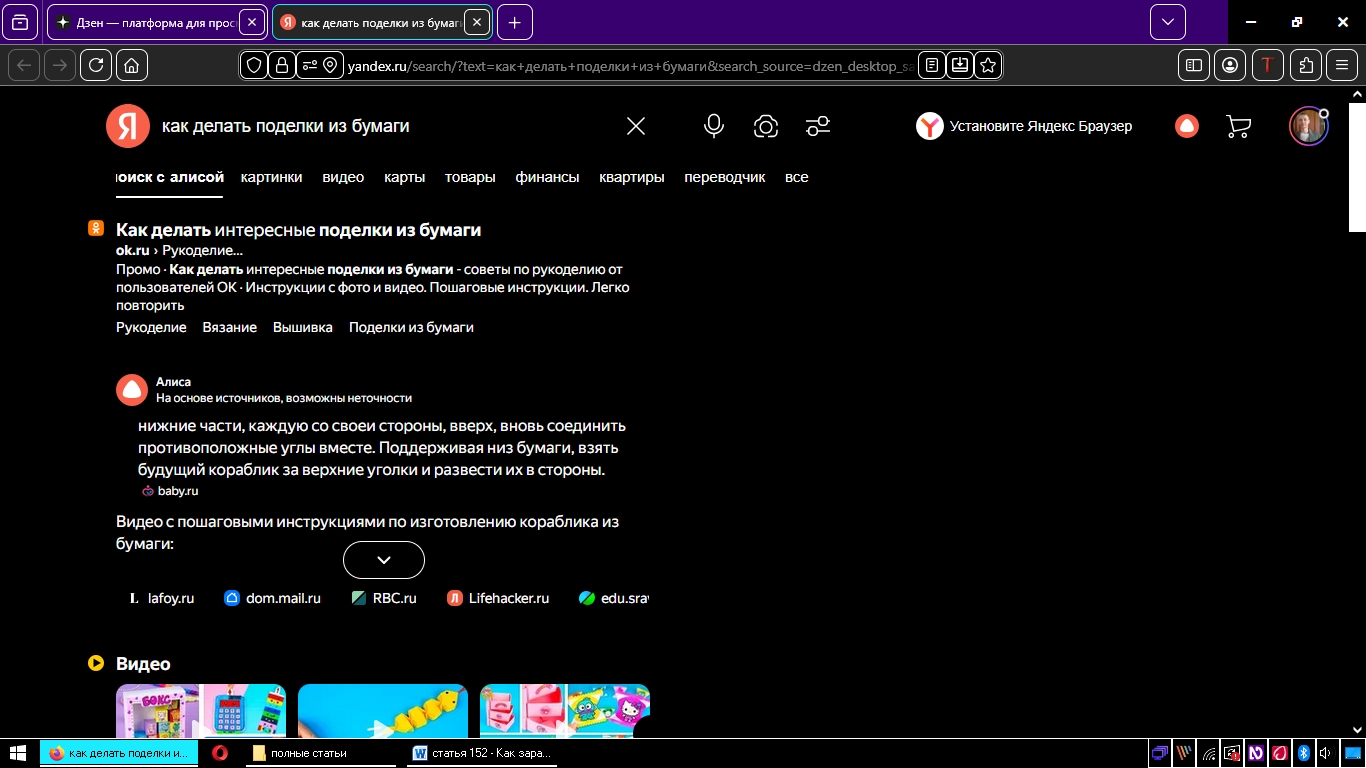
Task: Open the list all tabs dropdown
Action: pyautogui.click(x=1167, y=22)
